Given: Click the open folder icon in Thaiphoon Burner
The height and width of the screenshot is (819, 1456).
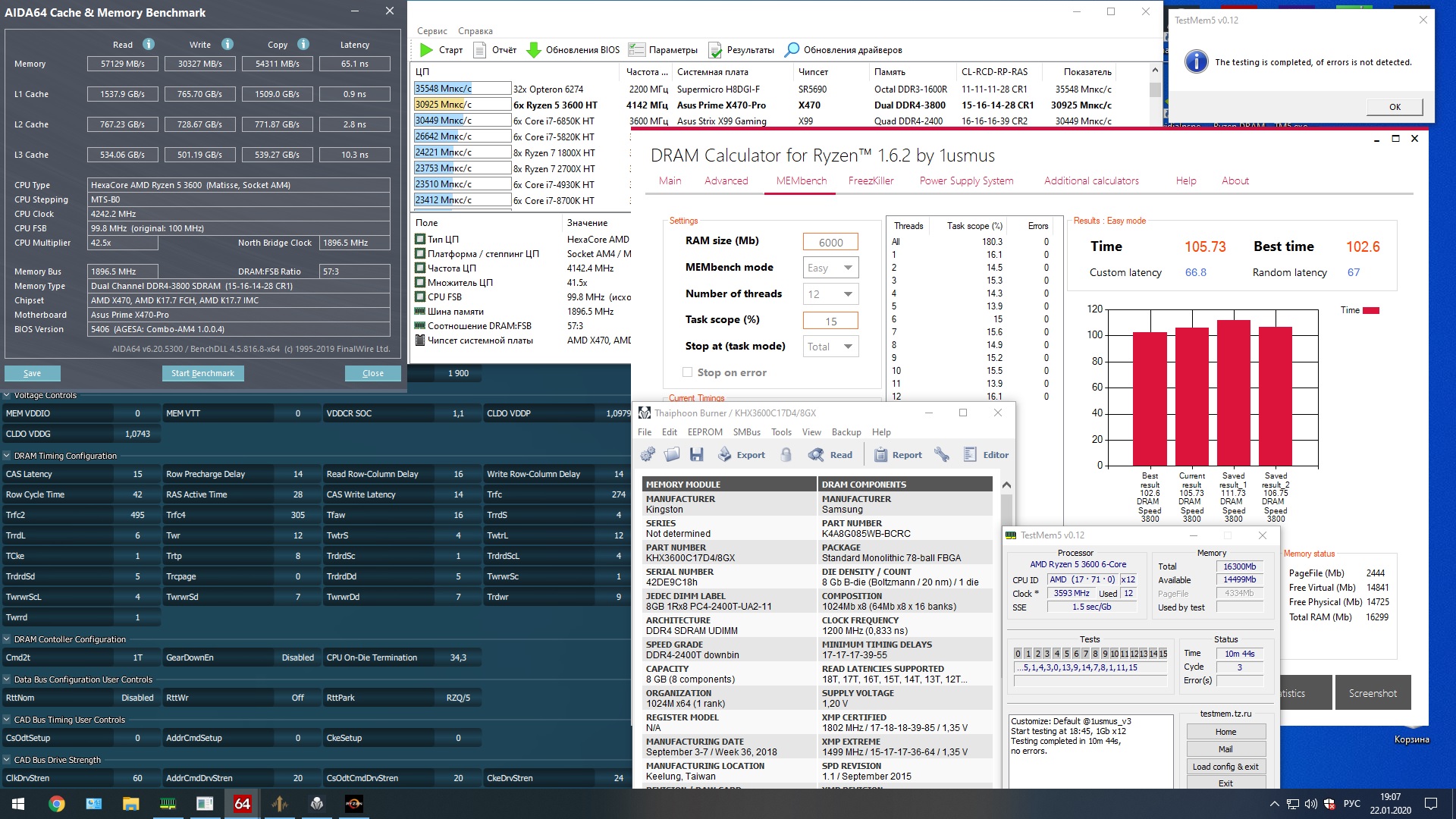Looking at the screenshot, I should (672, 454).
